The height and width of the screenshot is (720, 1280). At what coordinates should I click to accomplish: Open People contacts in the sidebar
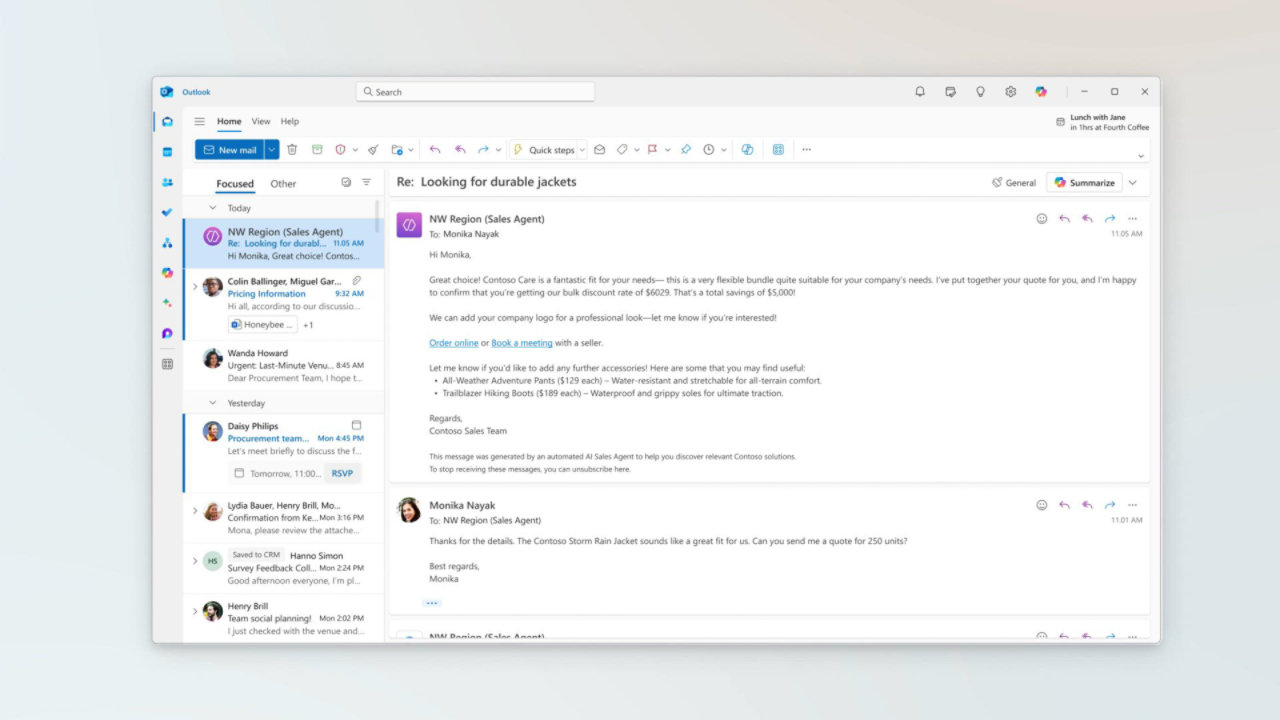click(167, 182)
